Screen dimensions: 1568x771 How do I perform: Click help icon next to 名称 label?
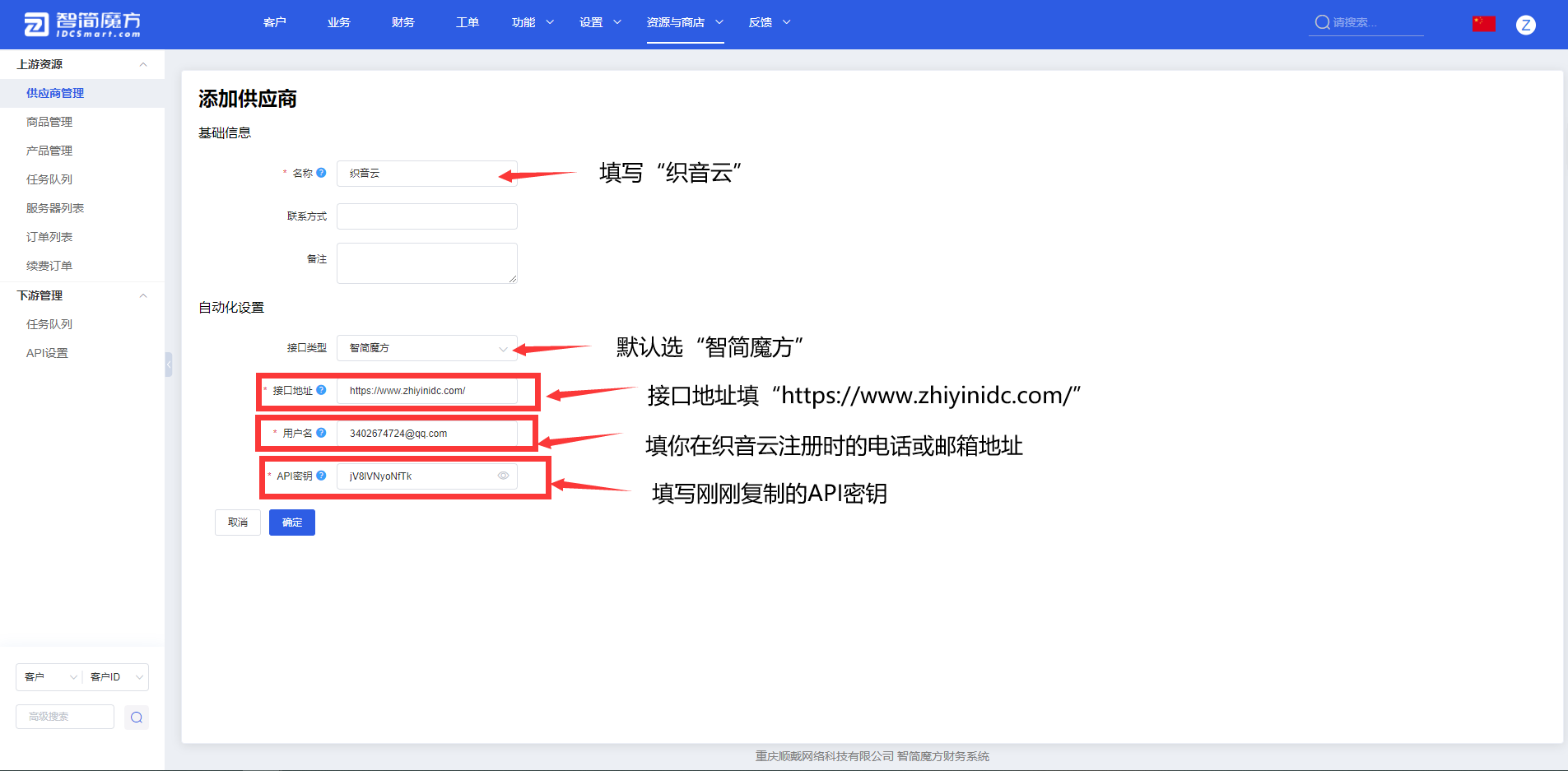pos(321,173)
